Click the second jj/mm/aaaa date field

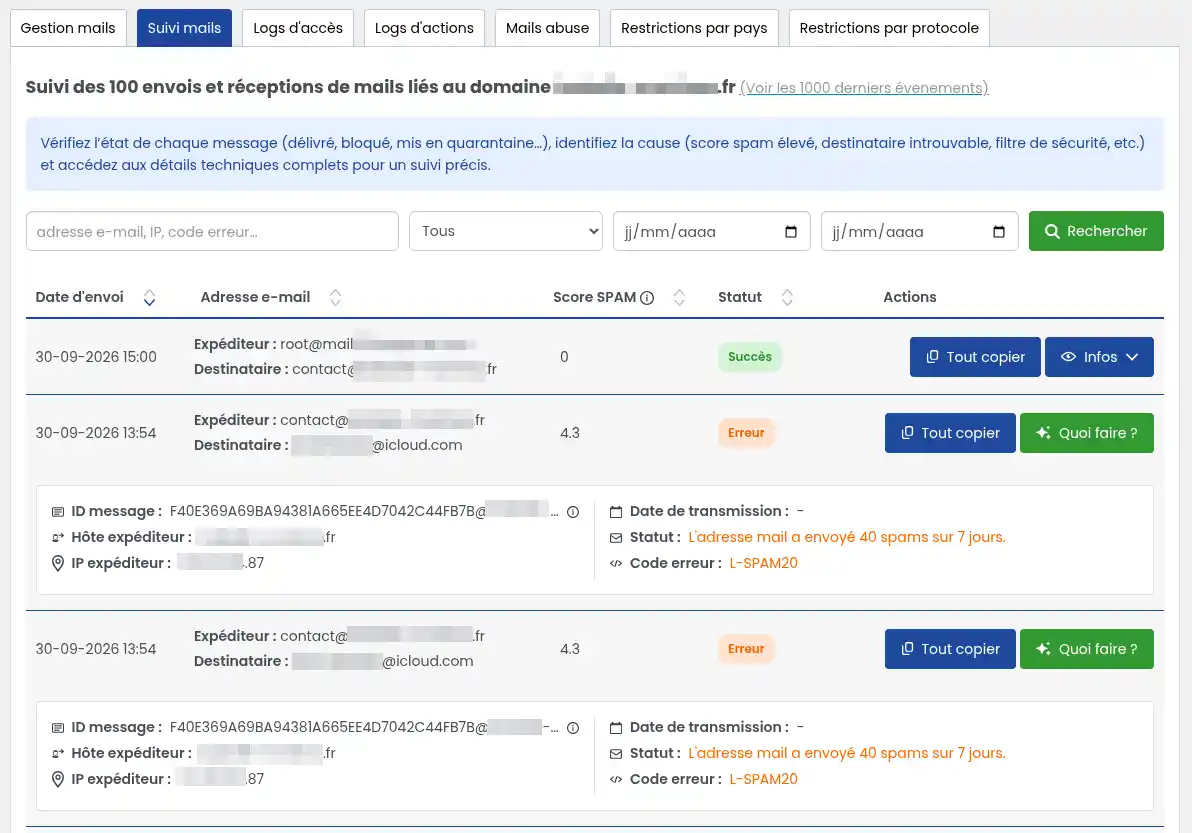(x=919, y=231)
